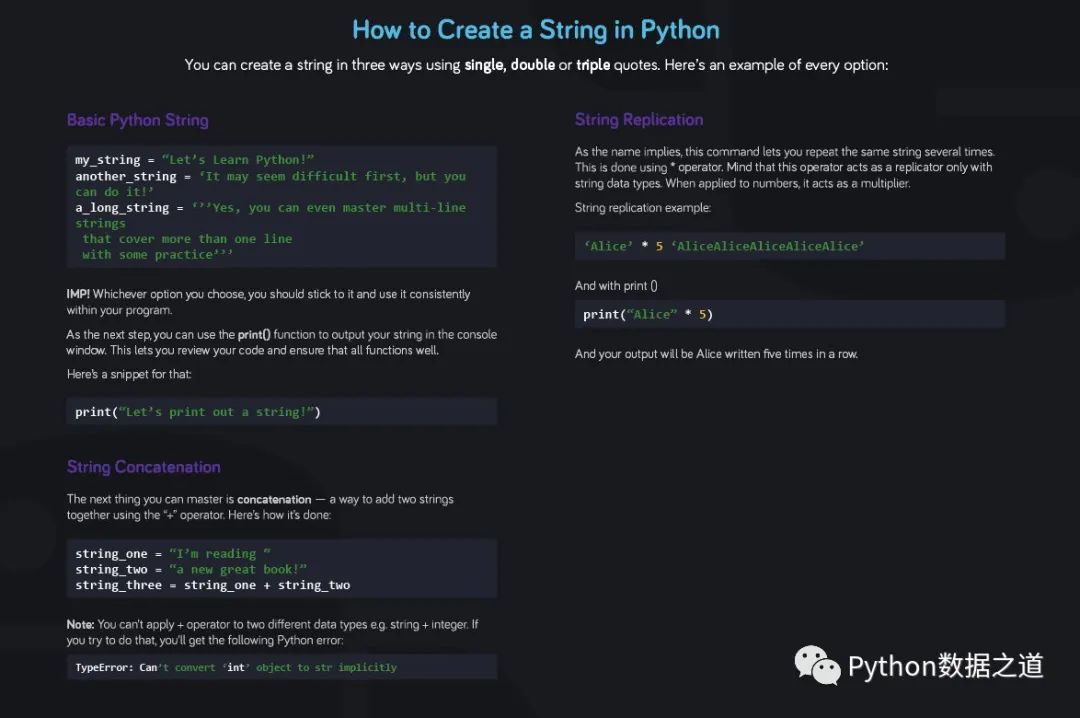Expand the String Replication section
1080x718 pixels.
tap(639, 119)
